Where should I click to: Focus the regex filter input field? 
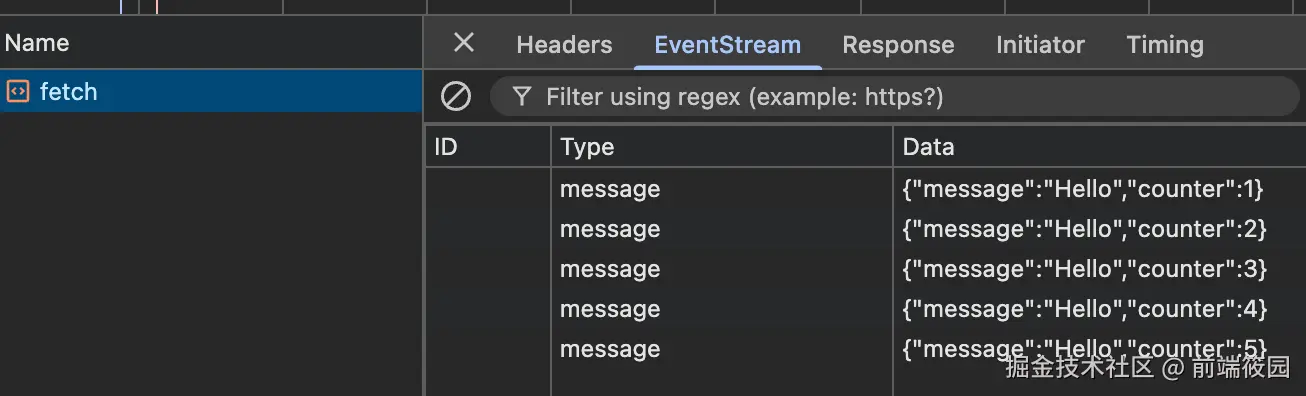897,96
